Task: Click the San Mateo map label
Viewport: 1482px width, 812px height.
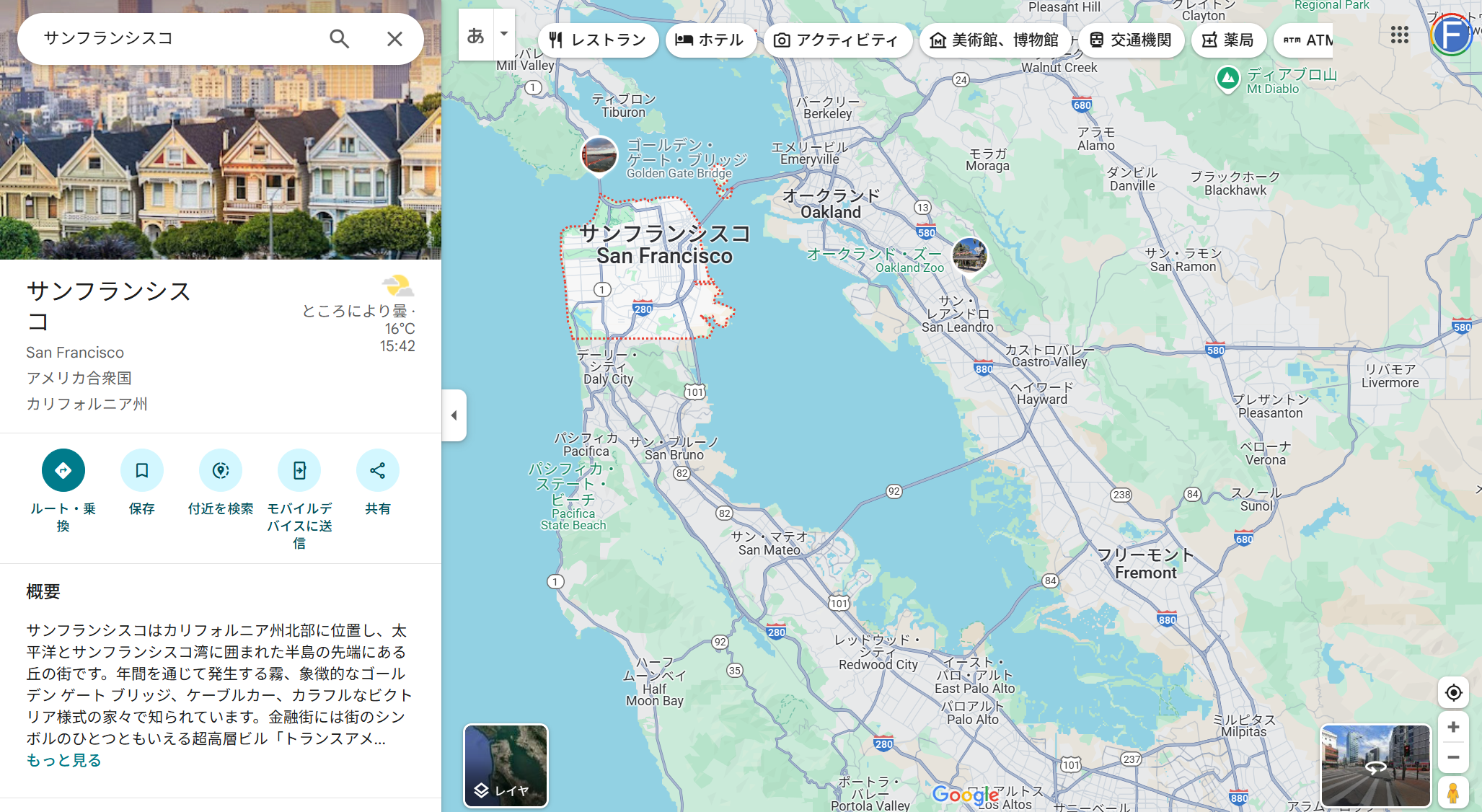Action: [x=769, y=543]
